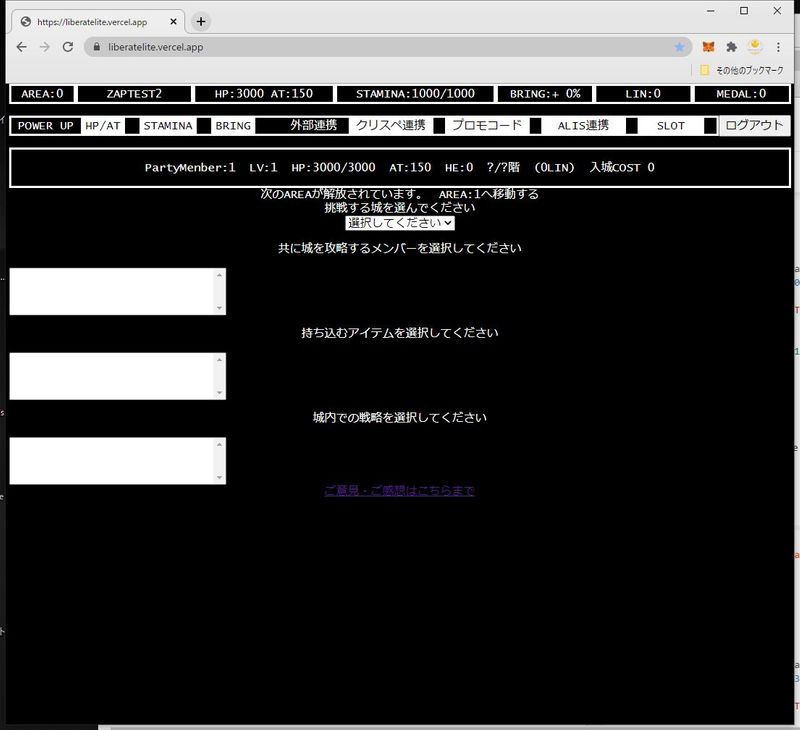This screenshot has height=730, width=800.
Task: Open the SLOT menu item
Action: coord(670,126)
